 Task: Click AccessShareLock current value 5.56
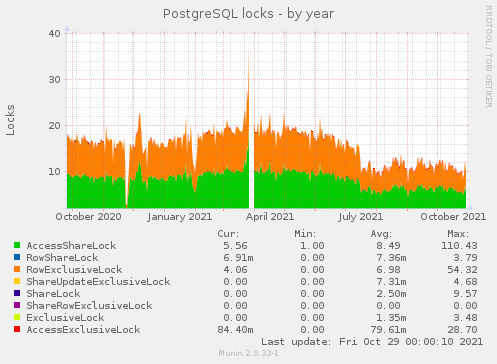235,246
